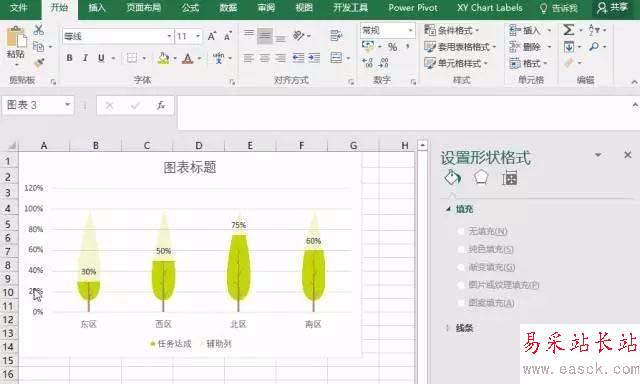
Task: Toggle underline formatting
Action: point(101,58)
